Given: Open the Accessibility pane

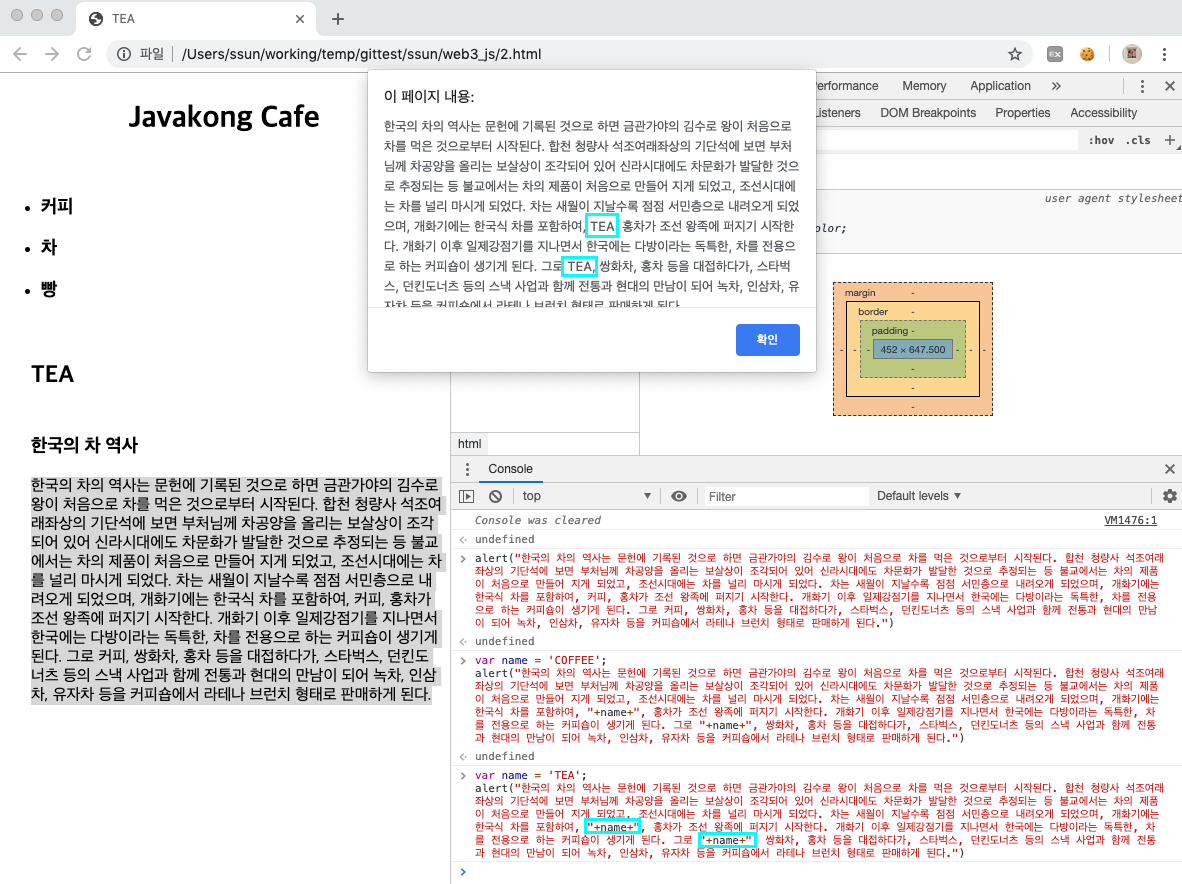Looking at the screenshot, I should pos(1103,113).
